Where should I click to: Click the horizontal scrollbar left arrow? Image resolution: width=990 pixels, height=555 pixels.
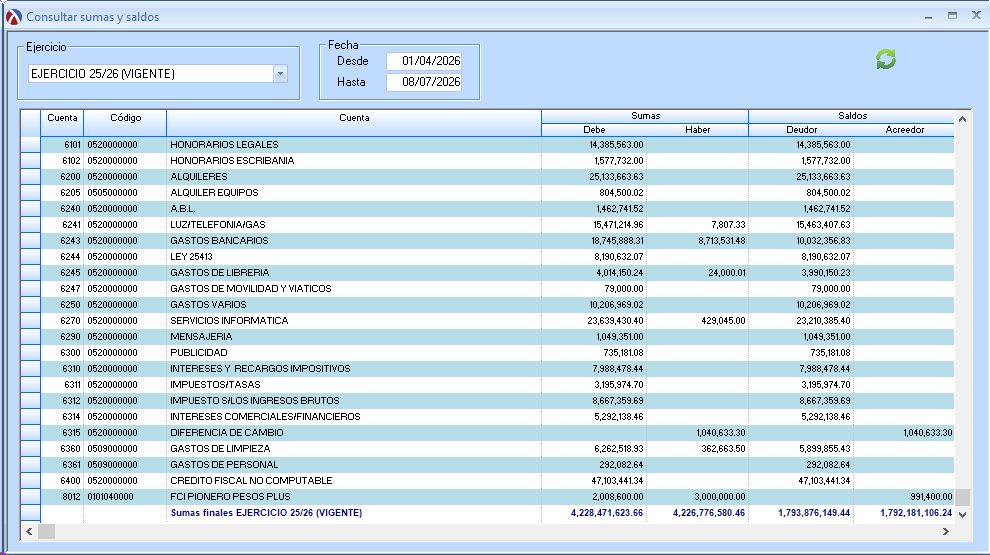point(29,532)
